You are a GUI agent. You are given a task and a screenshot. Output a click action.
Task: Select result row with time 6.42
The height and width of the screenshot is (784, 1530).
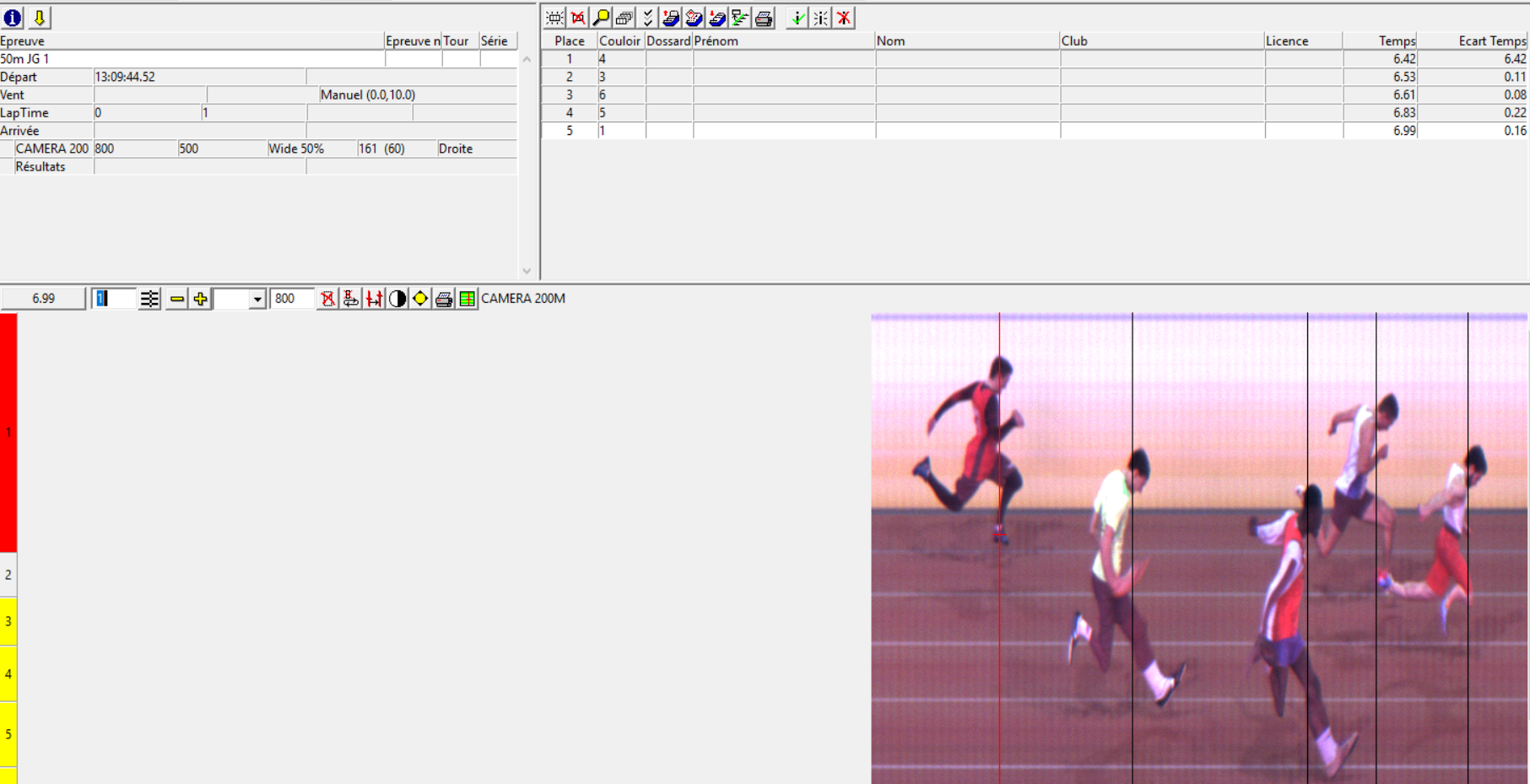click(x=1035, y=59)
